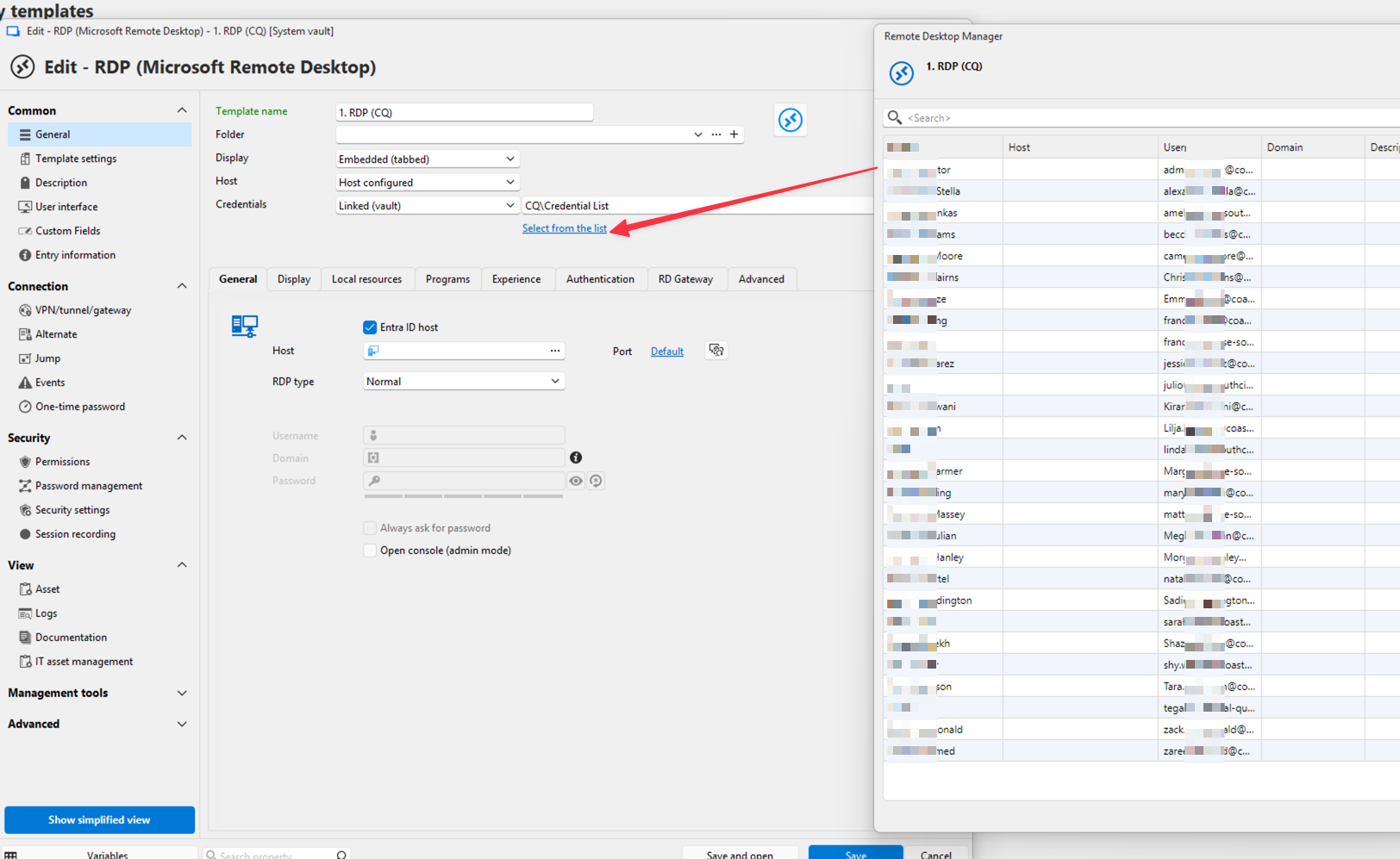Toggle password visibility eye icon
Screen dimensions: 1400x859
pos(576,481)
